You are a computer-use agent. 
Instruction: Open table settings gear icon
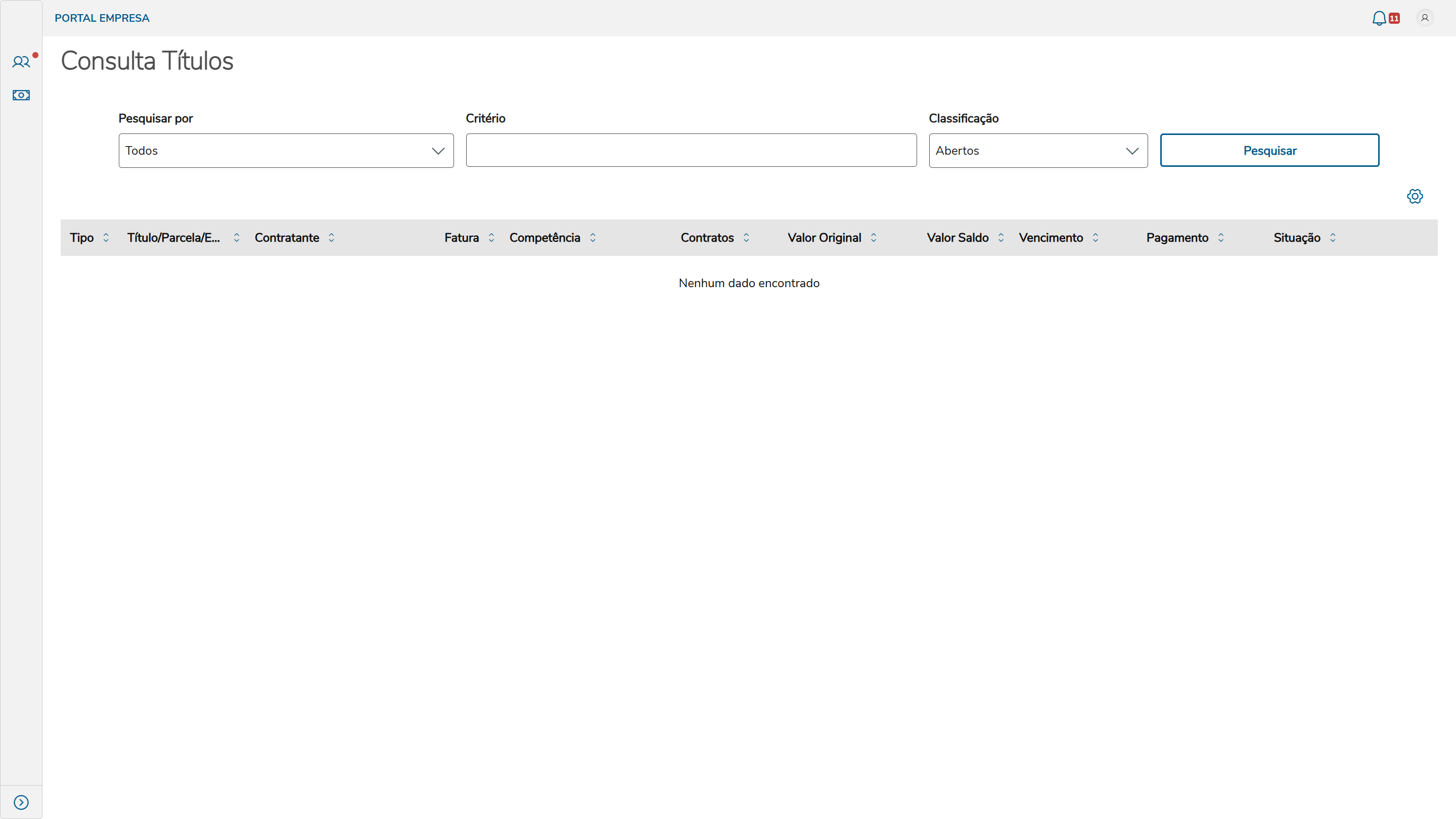pyautogui.click(x=1415, y=196)
